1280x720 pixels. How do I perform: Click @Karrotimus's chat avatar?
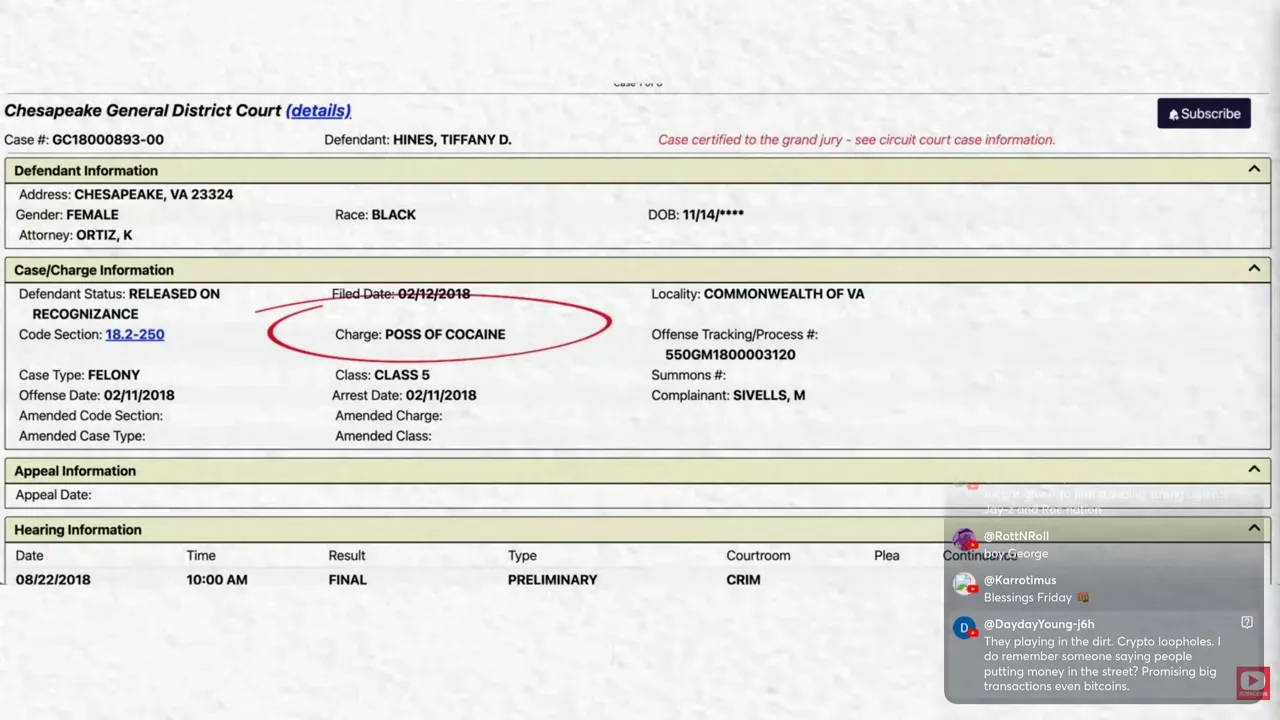coord(964,584)
